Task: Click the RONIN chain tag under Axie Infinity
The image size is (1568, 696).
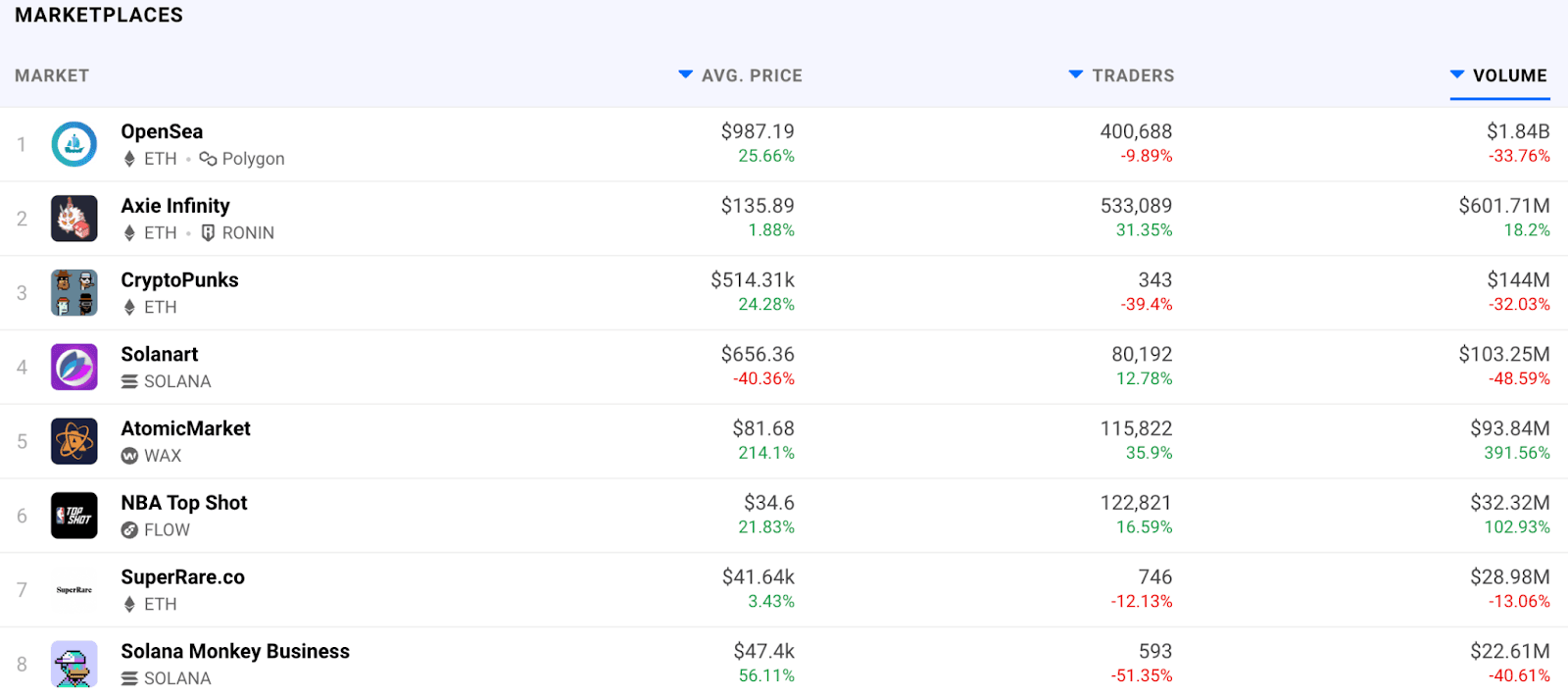Action: pos(247,233)
